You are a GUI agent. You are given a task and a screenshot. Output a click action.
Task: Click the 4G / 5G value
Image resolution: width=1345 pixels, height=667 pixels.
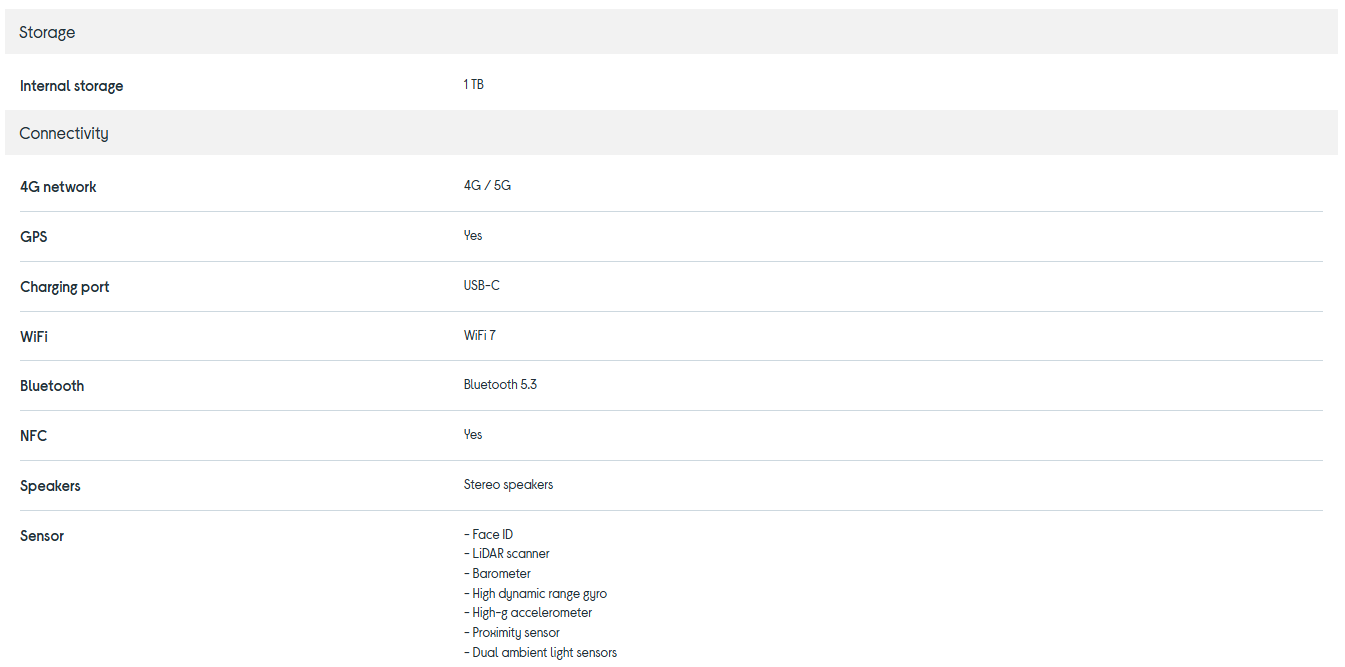[487, 186]
